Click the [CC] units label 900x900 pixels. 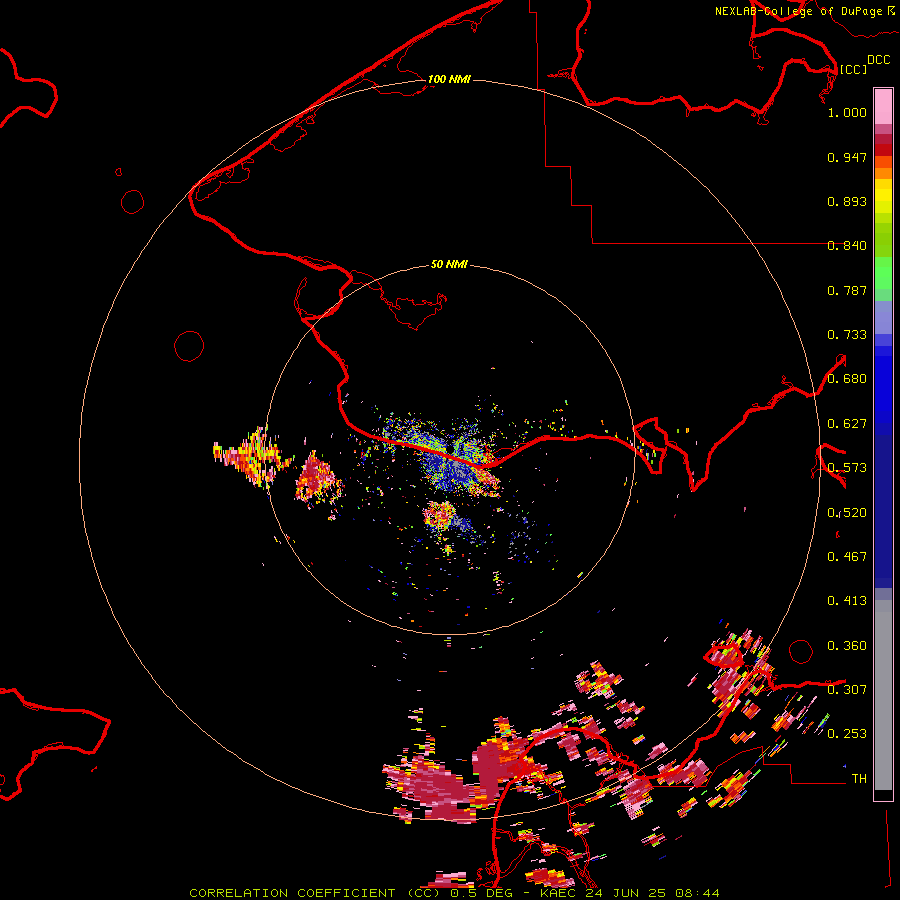point(853,69)
